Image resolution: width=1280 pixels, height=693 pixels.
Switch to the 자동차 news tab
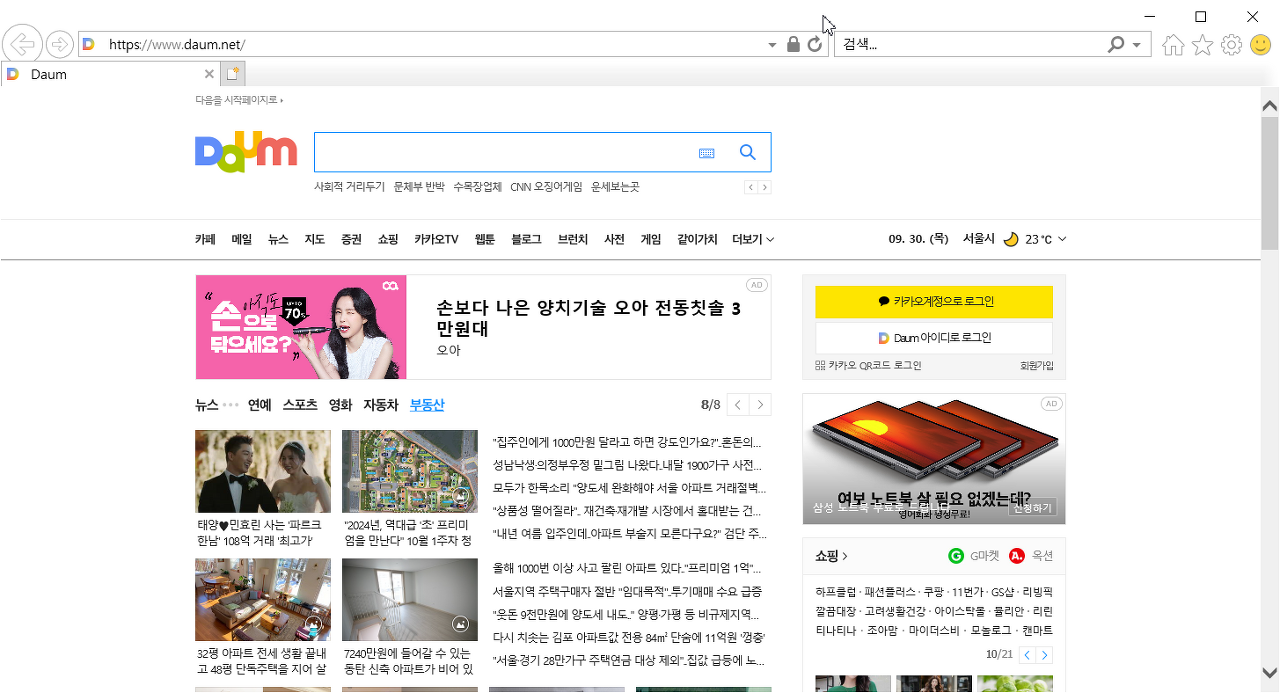point(381,405)
